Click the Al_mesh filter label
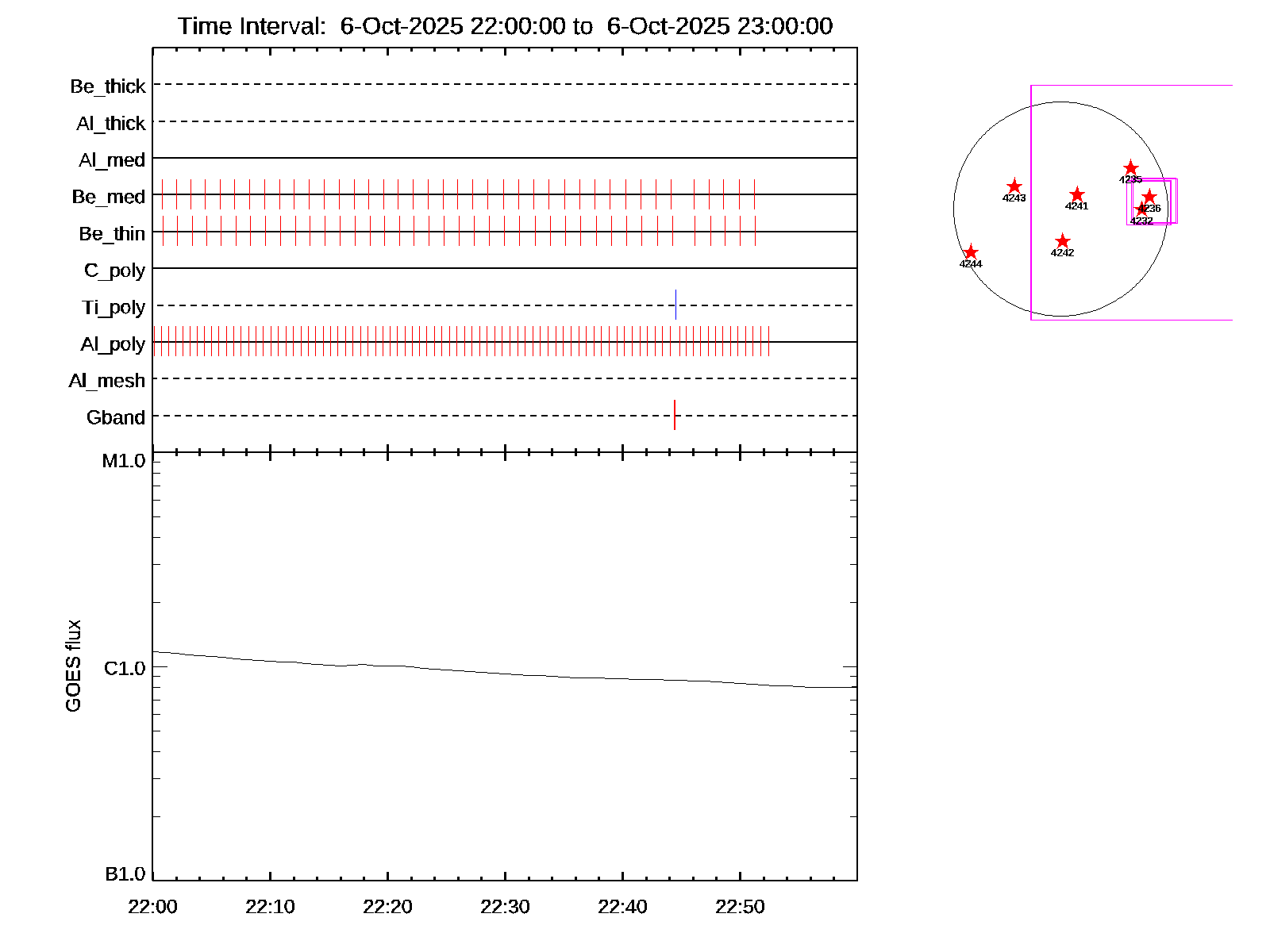 point(107,381)
